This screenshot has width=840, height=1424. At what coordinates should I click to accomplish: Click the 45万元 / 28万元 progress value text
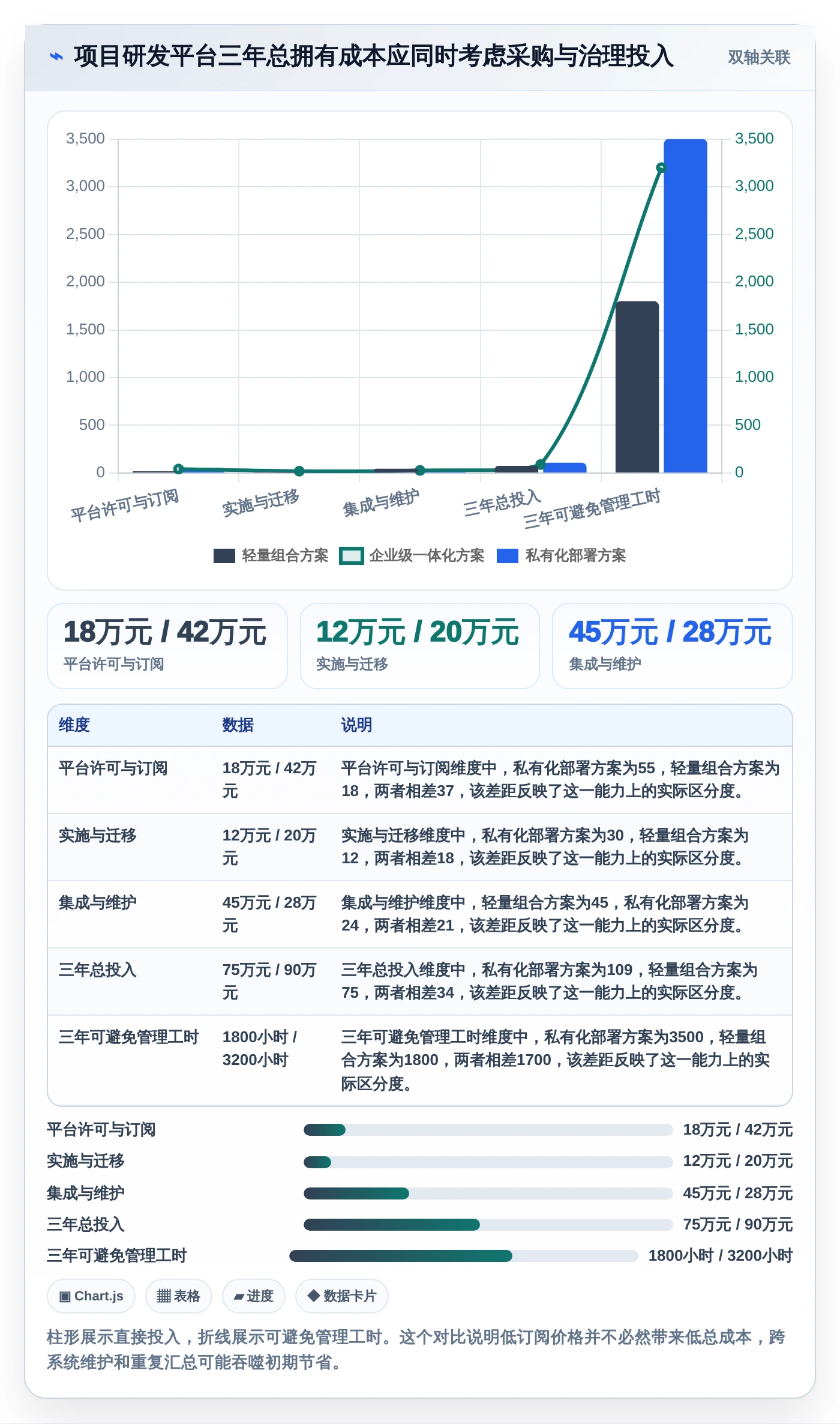pyautogui.click(x=738, y=1193)
